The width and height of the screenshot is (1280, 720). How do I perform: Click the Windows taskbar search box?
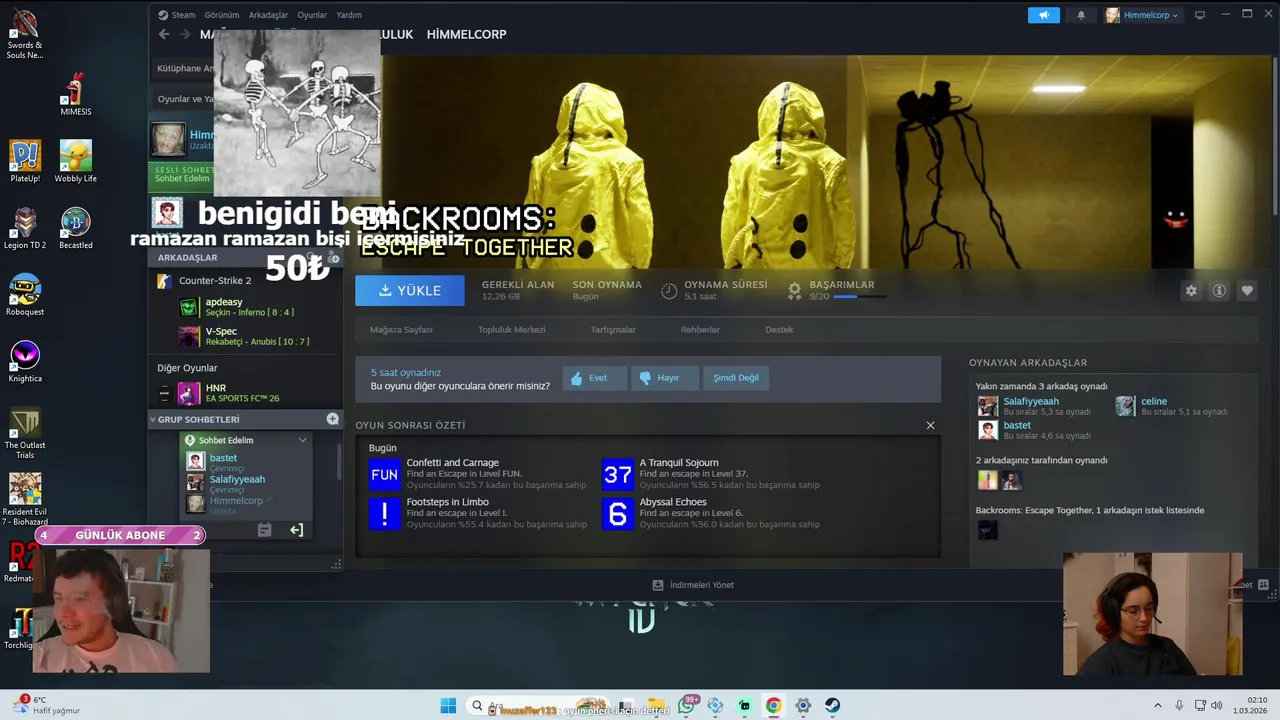[x=537, y=706]
